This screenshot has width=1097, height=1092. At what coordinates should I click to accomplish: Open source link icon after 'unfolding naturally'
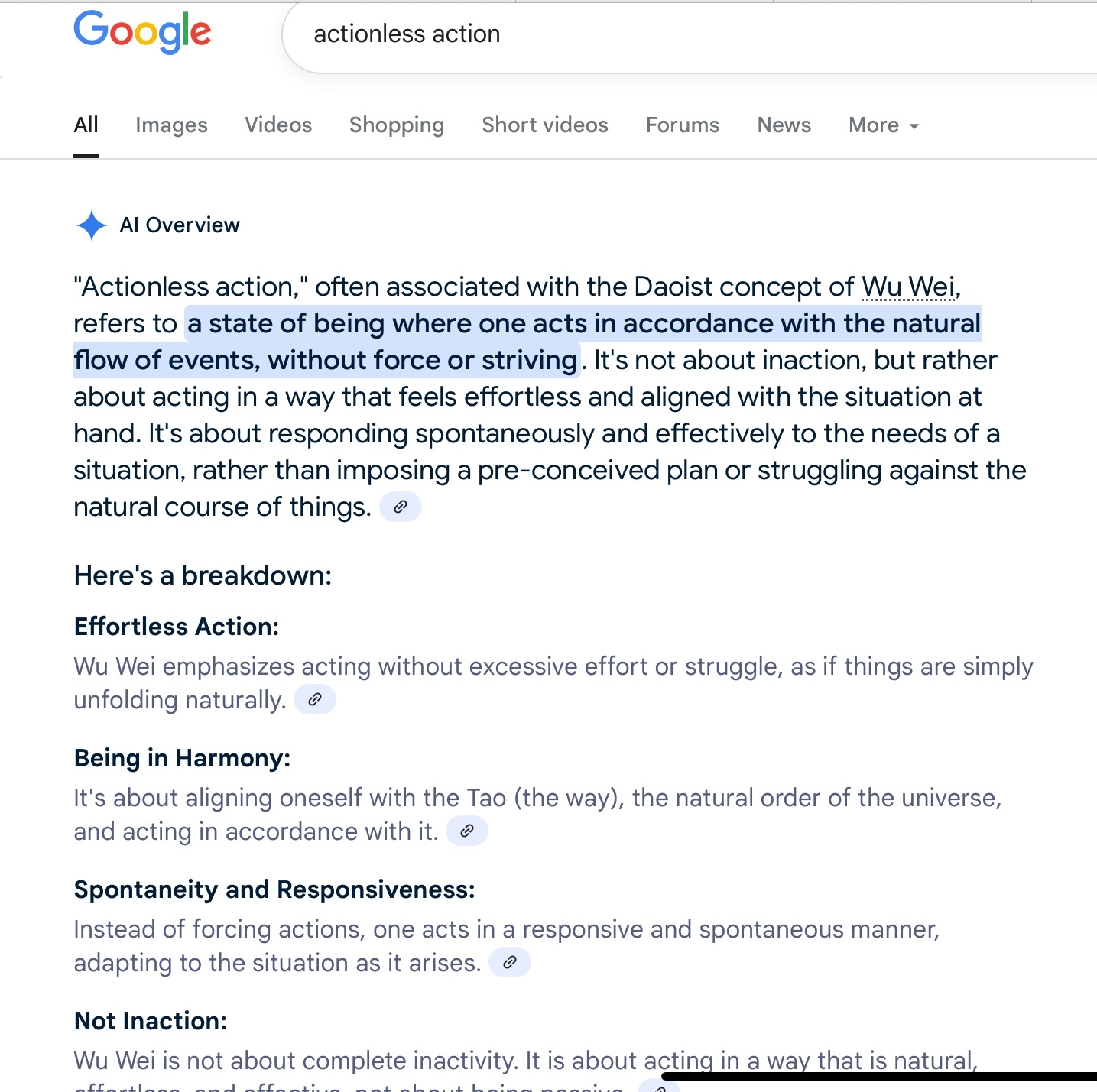point(315,699)
